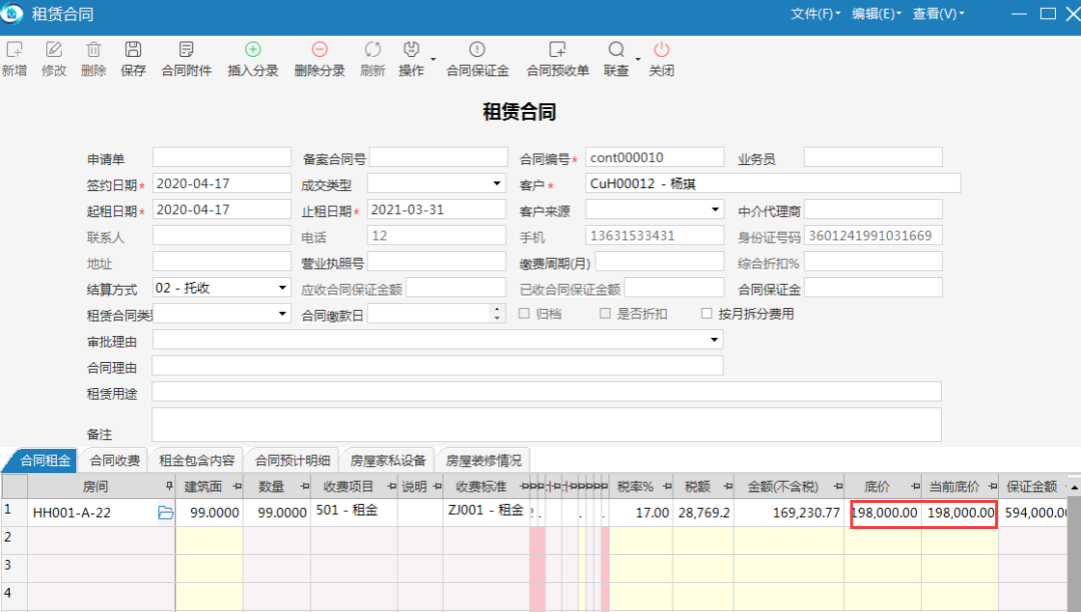Image resolution: width=1081 pixels, height=612 pixels.
Task: Click pin icon on 金额(不含税) column header
Action: (838, 487)
